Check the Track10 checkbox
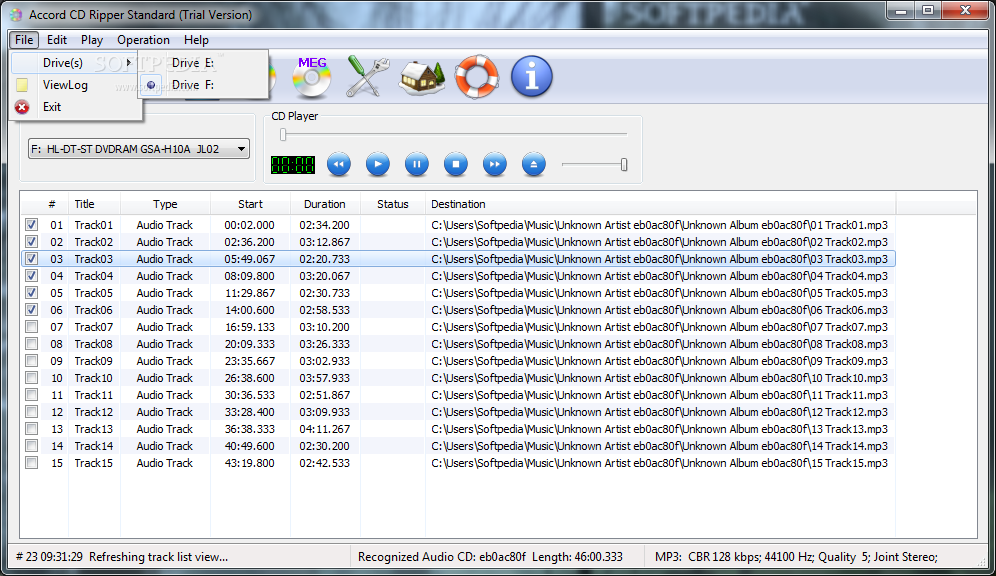The image size is (996, 576). click(31, 378)
